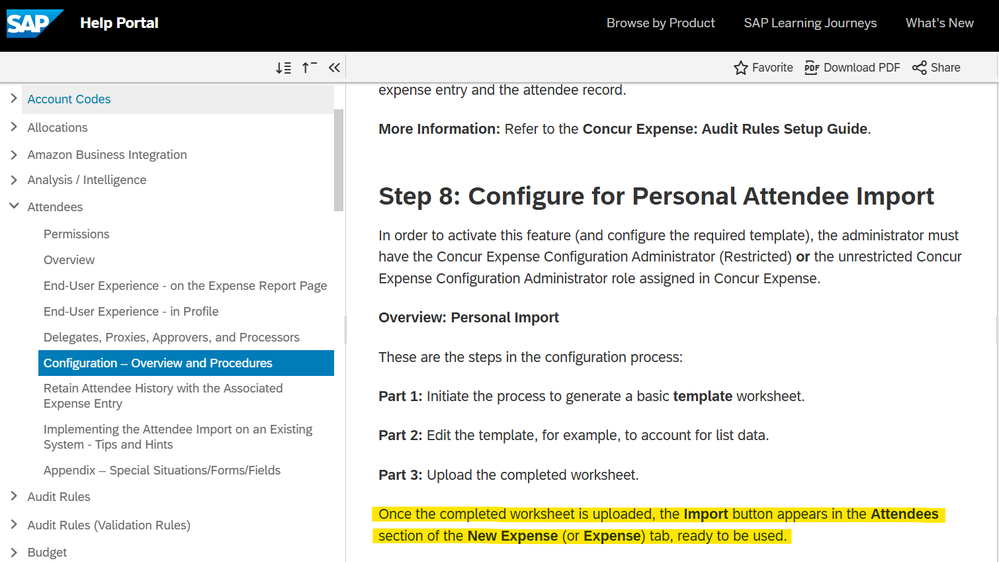
Task: Click the Part 1 paragraph
Action: [x=591, y=396]
